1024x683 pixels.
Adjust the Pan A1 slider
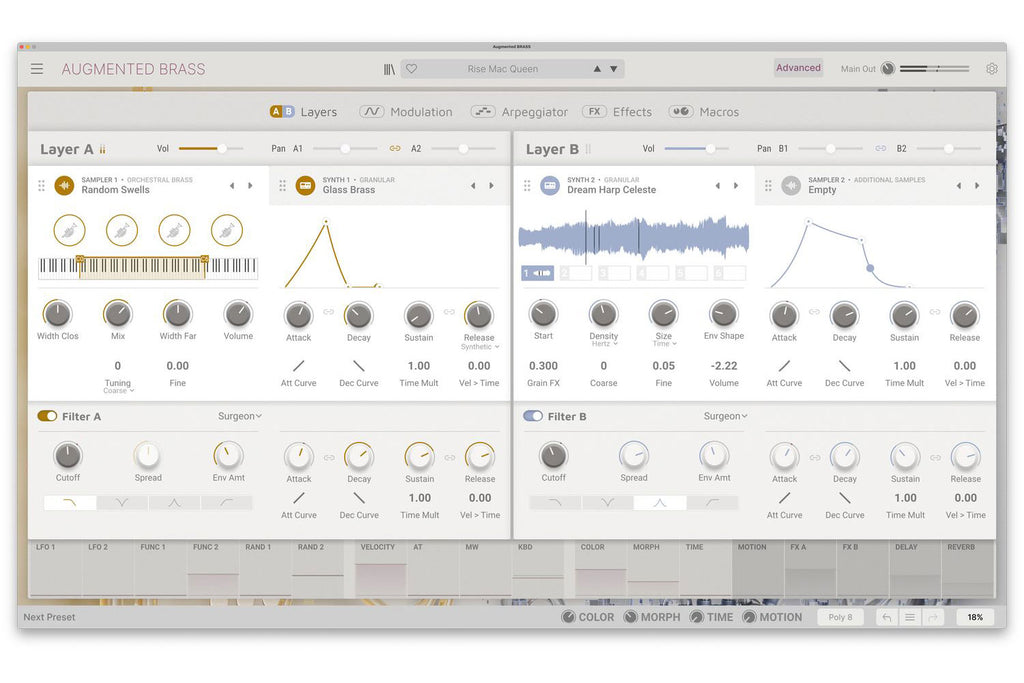click(345, 148)
